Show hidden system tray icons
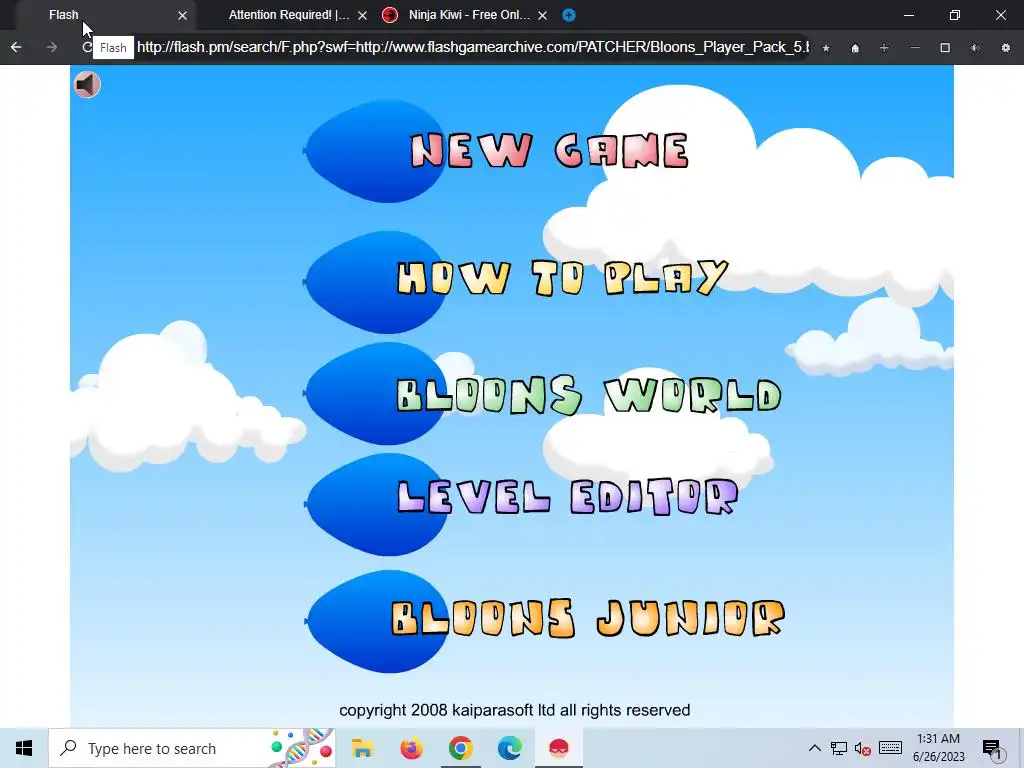 click(814, 748)
